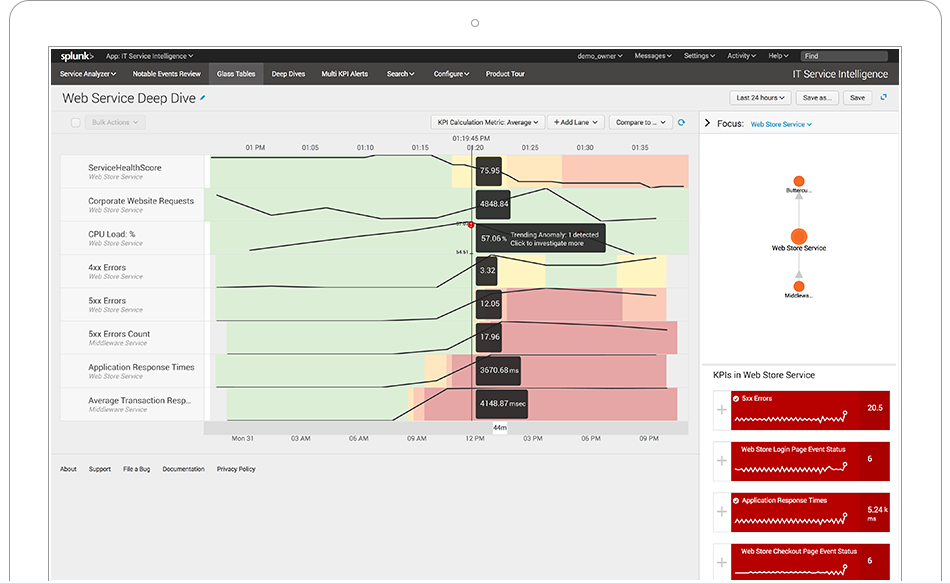Viewport: 950px width, 584px height.
Task: Click the red anomaly marker on CPU Load lane
Action: click(471, 225)
